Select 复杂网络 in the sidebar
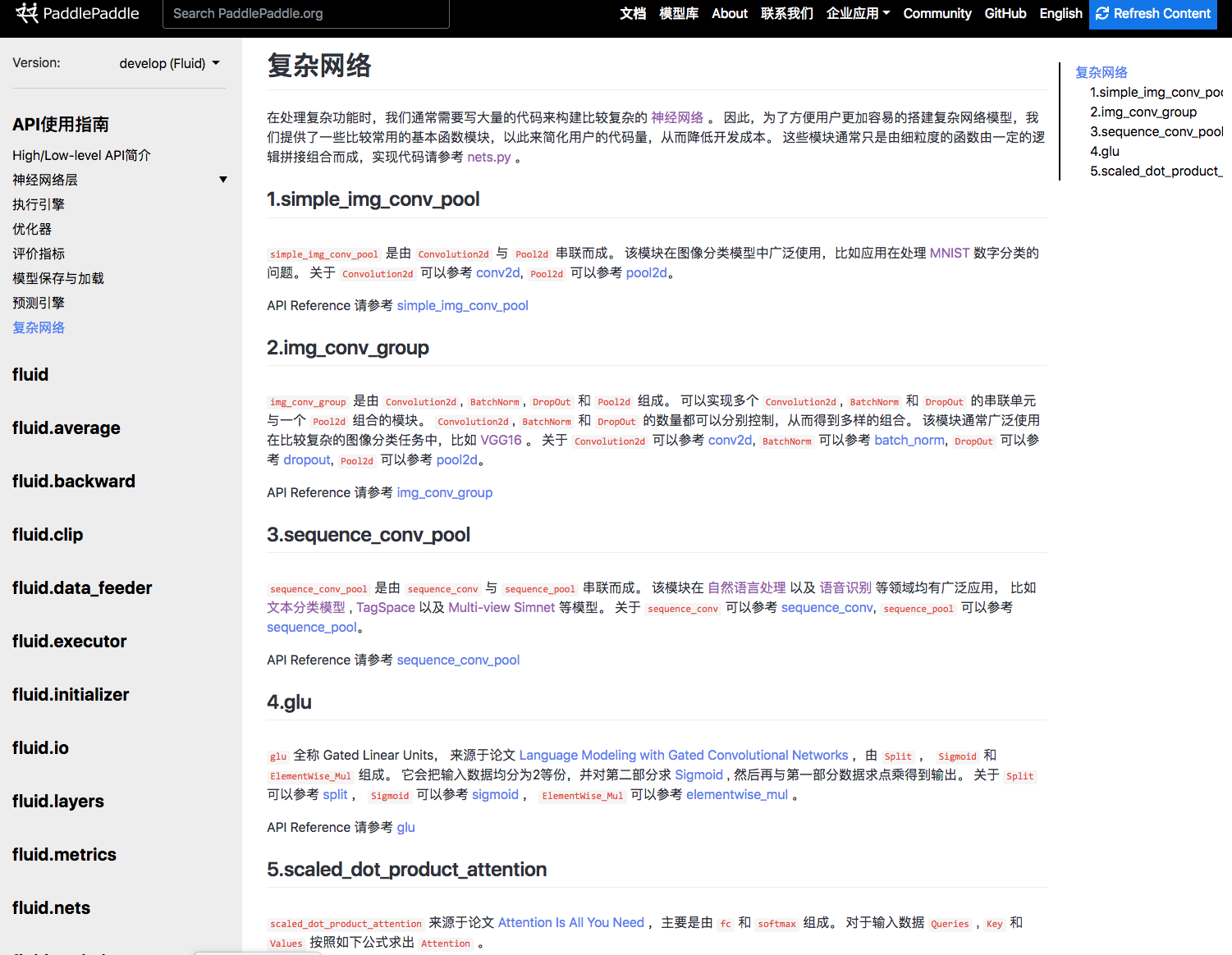The width and height of the screenshot is (1232, 955). point(39,327)
